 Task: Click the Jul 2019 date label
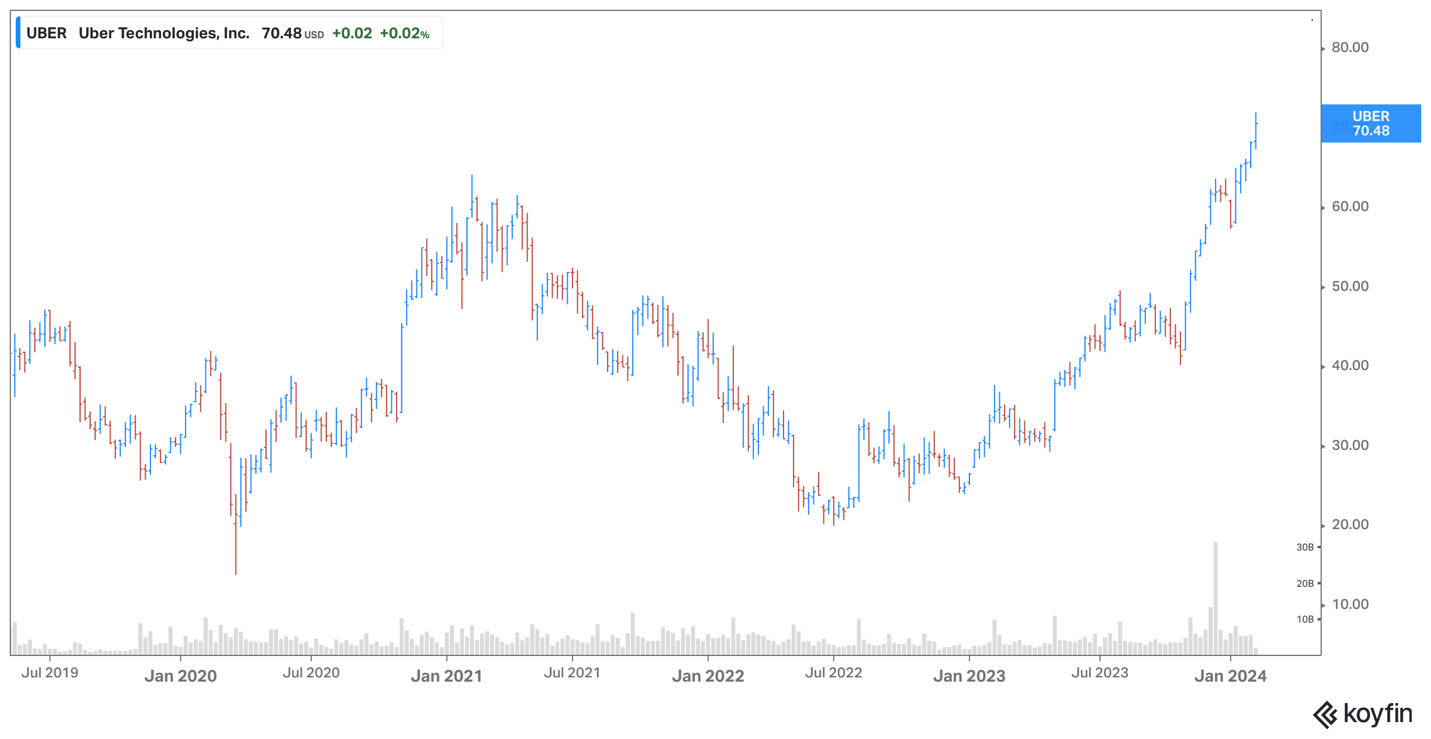point(50,673)
